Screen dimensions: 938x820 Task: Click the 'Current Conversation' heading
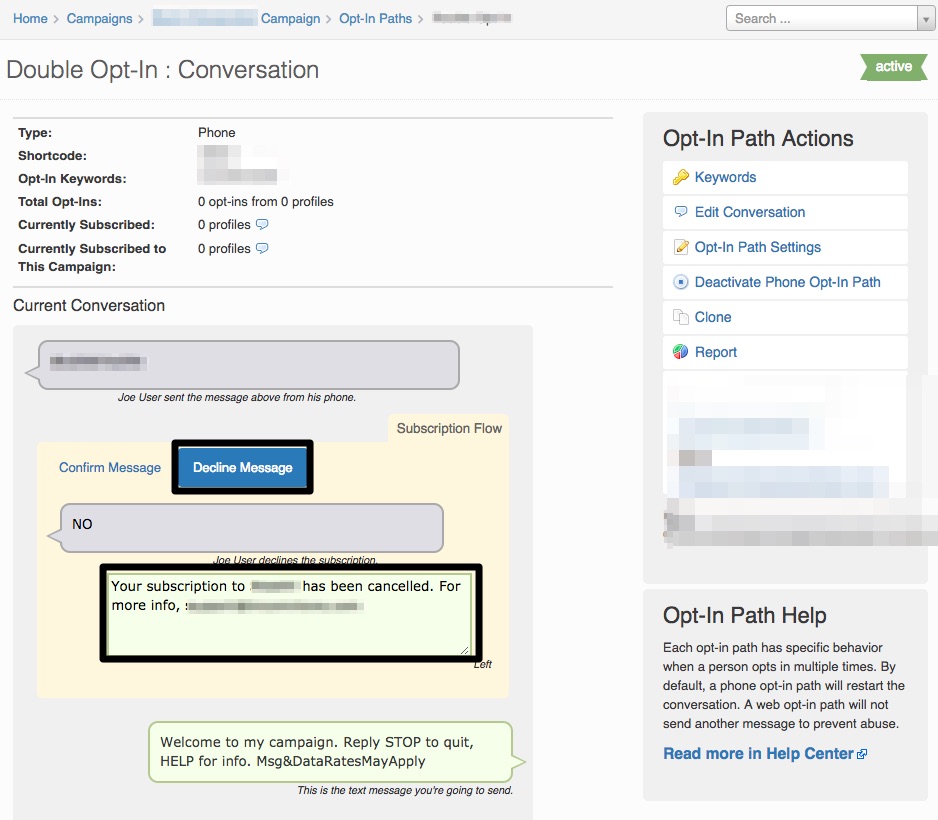coord(89,305)
